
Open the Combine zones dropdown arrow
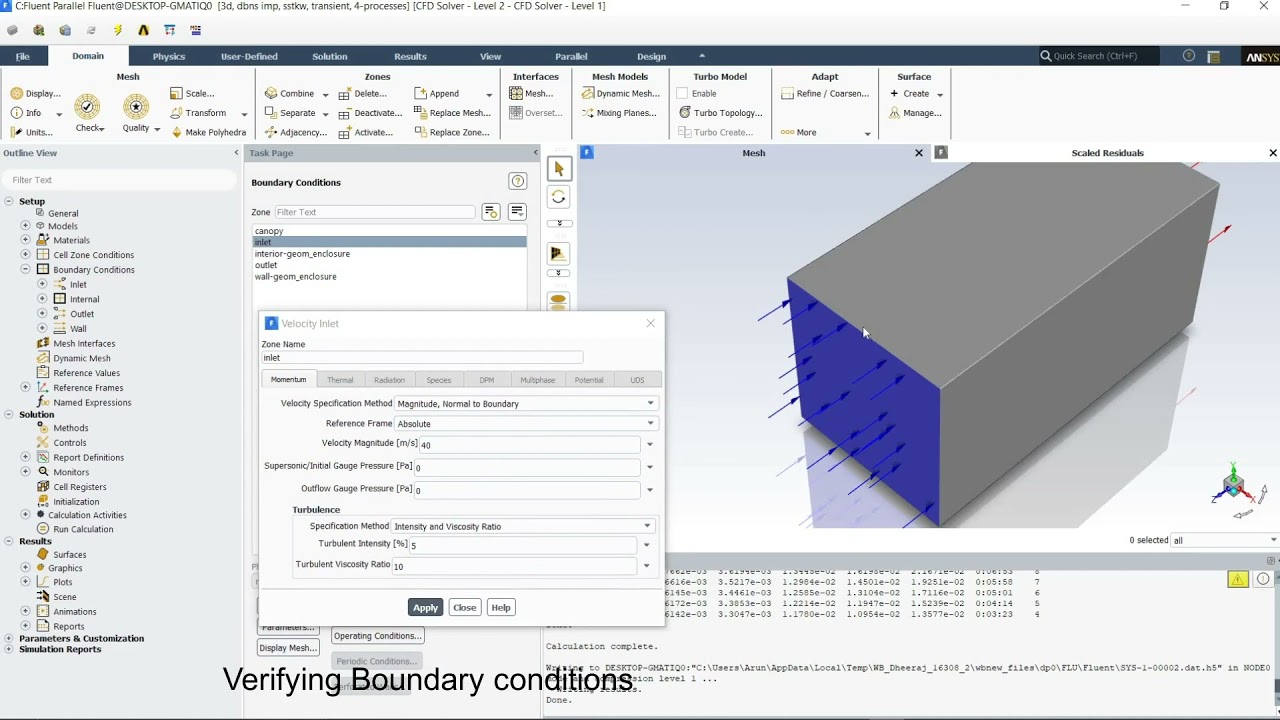(x=325, y=94)
